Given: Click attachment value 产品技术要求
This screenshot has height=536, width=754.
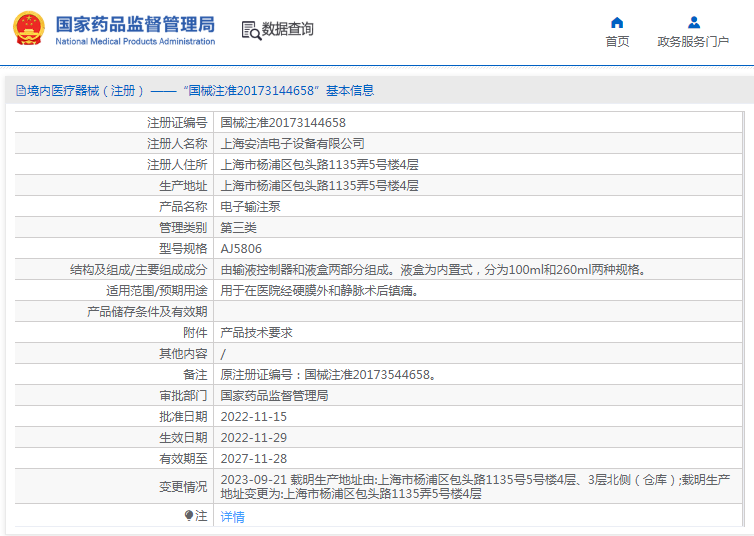Looking at the screenshot, I should click(x=256, y=333).
